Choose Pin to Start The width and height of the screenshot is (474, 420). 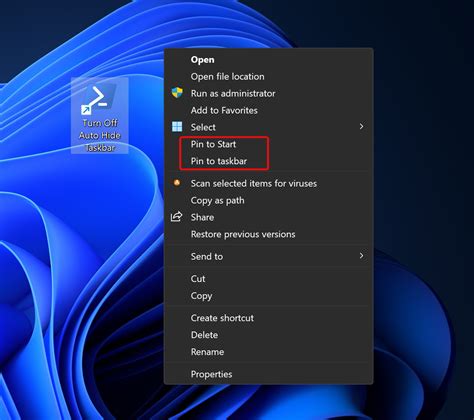[x=269, y=144]
